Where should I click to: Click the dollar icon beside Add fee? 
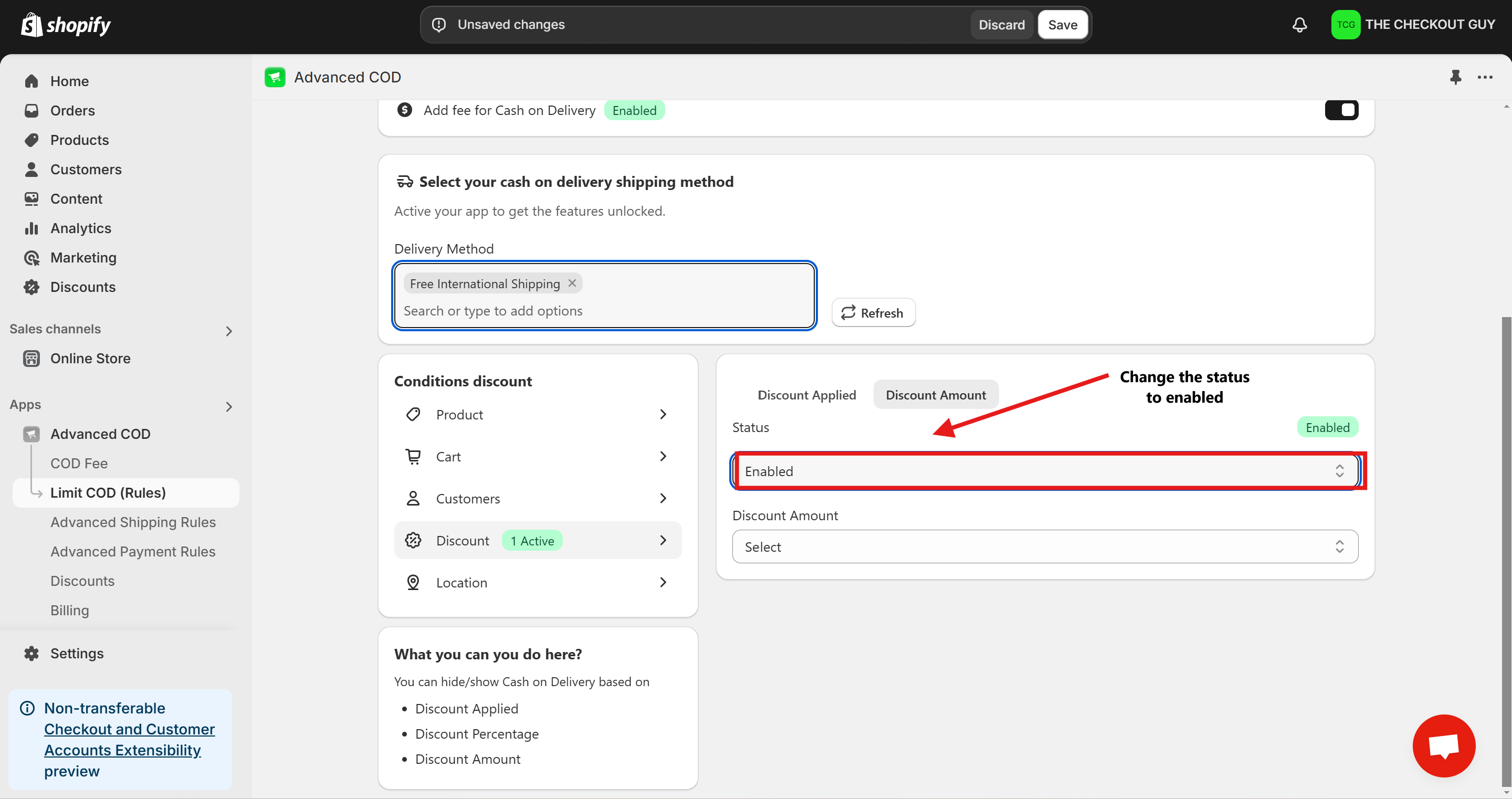click(404, 110)
